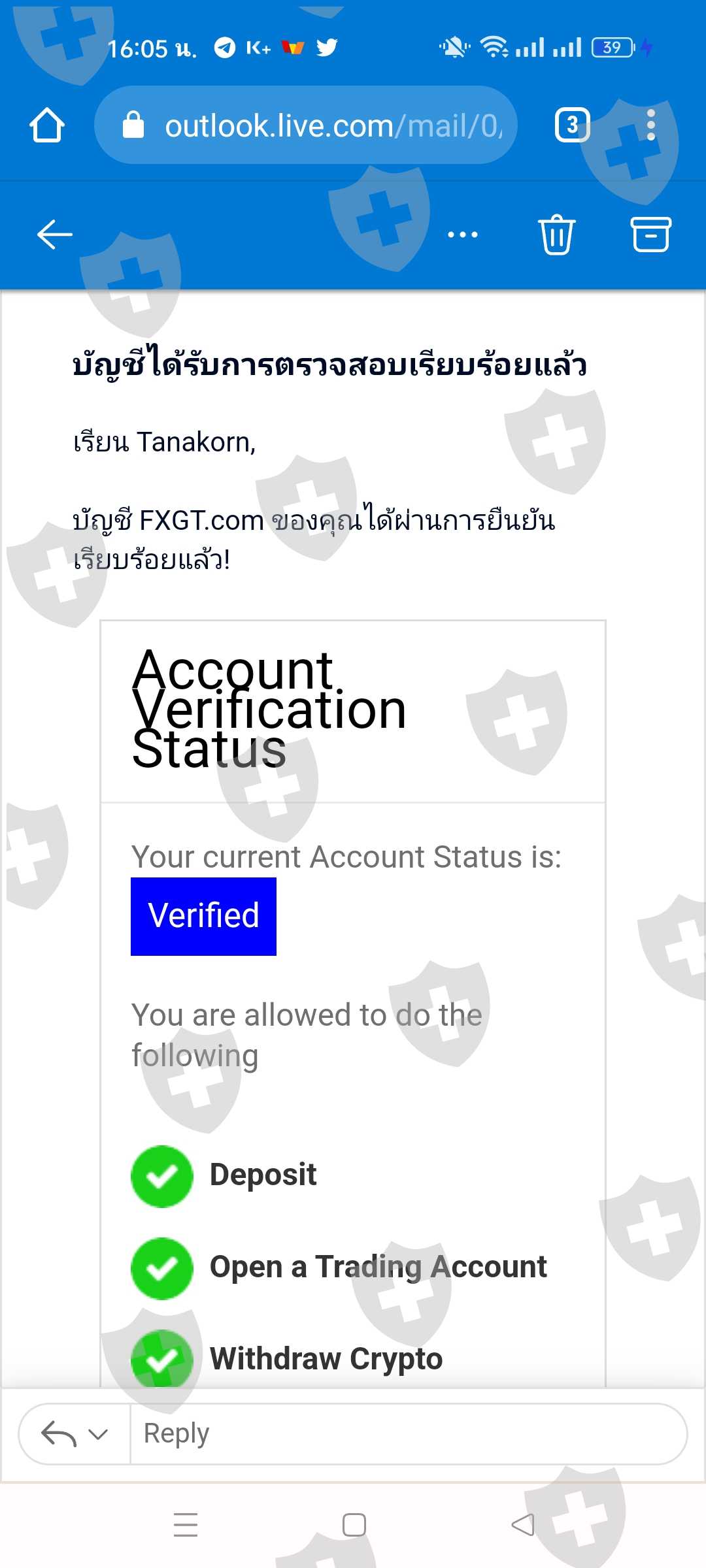Tap the checkmark beside Withdraw Crypto
Viewport: 706px width, 1568px height.
pyautogui.click(x=162, y=1359)
